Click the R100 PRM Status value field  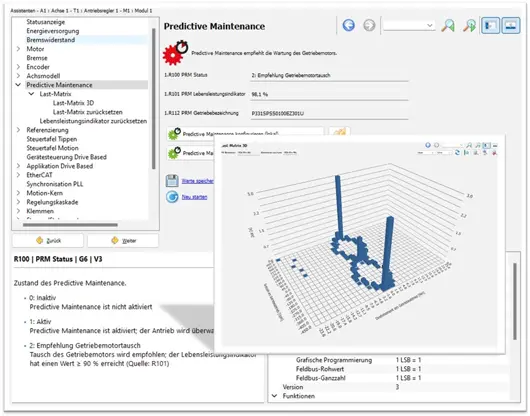coord(329,75)
